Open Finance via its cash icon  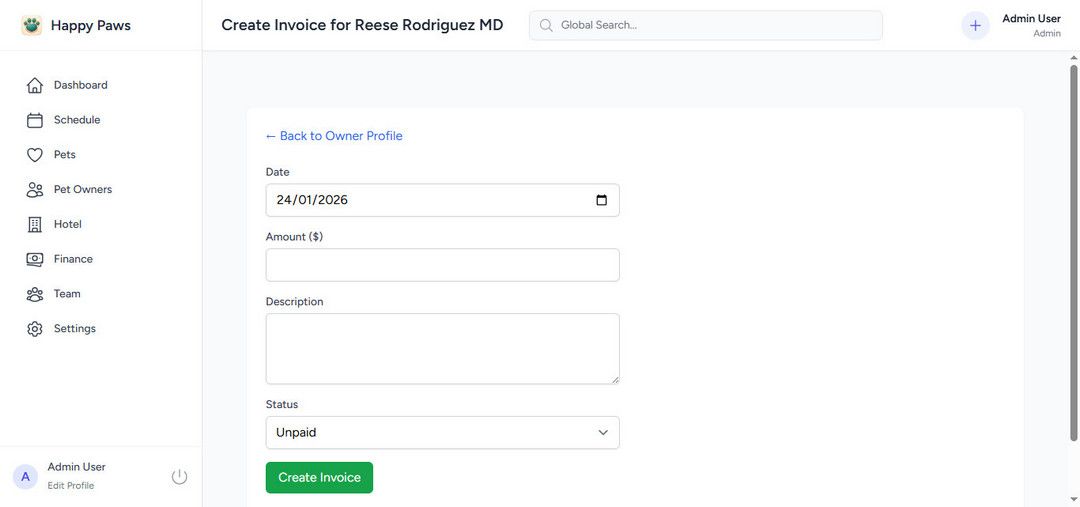pyautogui.click(x=35, y=259)
